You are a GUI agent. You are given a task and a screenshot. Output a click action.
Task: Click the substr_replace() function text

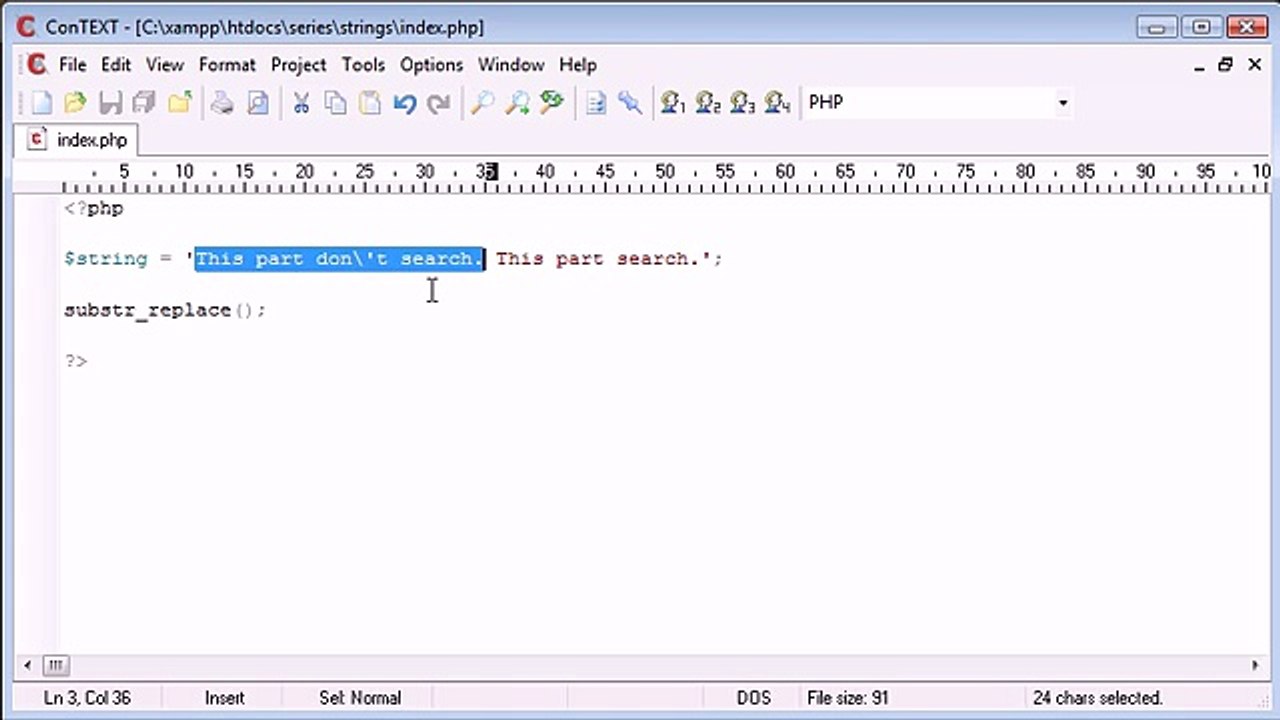click(x=165, y=310)
